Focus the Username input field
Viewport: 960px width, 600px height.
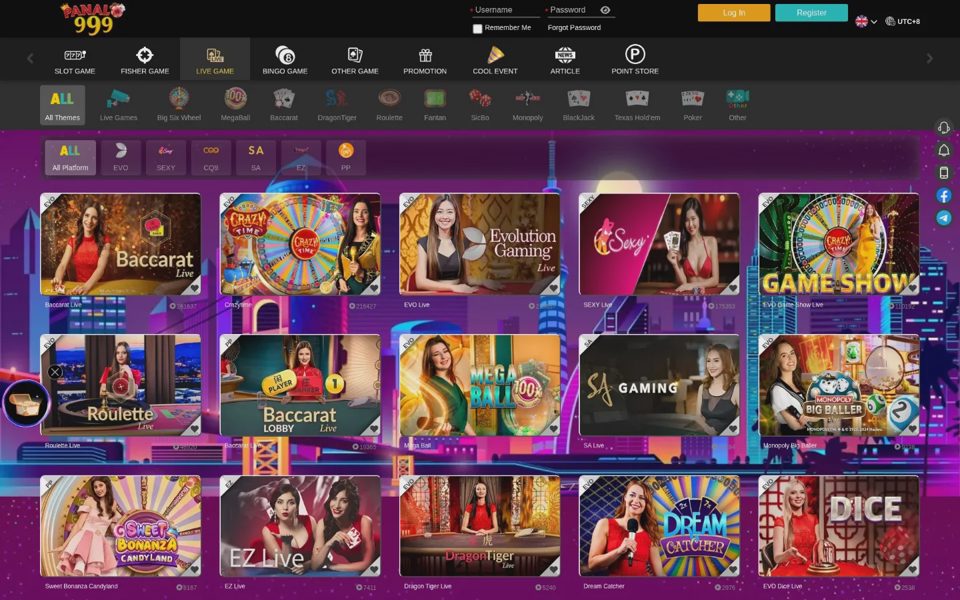pyautogui.click(x=506, y=10)
